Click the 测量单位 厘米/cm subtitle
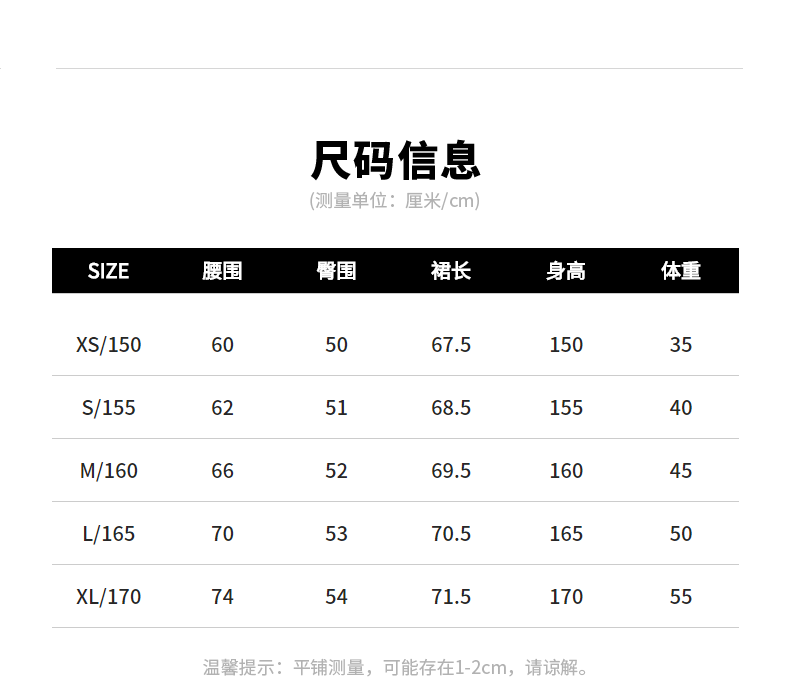The image size is (790, 678). (395, 201)
